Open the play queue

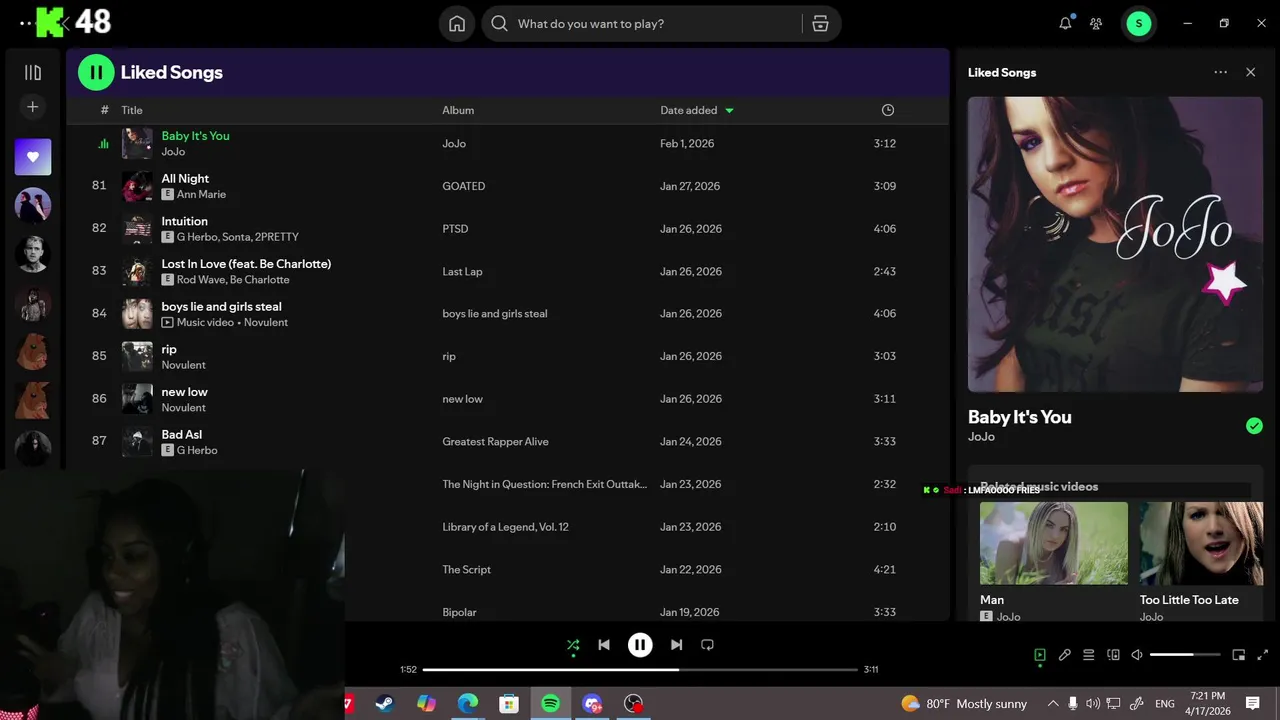[1089, 655]
